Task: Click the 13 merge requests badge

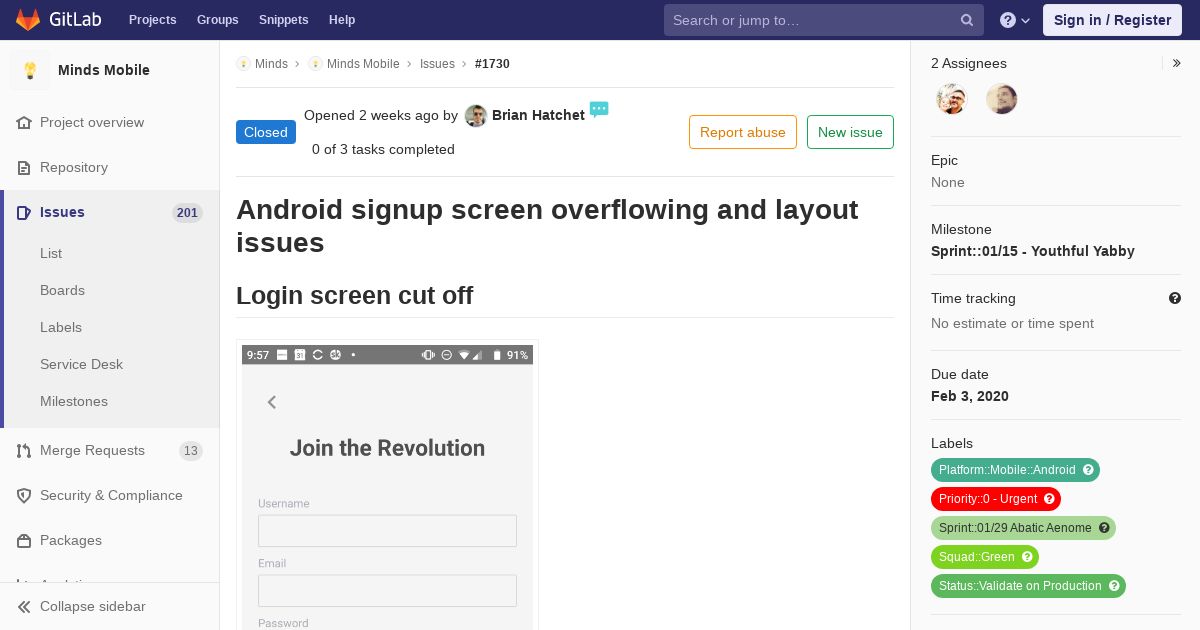Action: 191,451
